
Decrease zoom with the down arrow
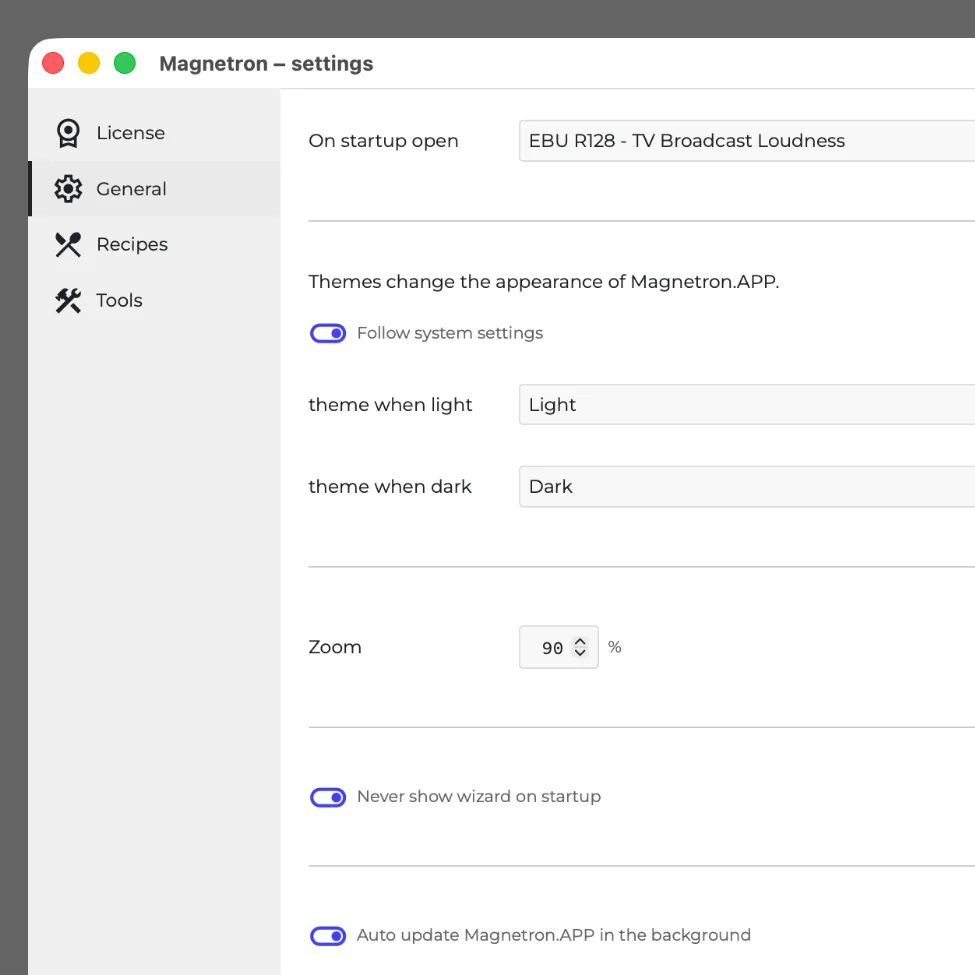pyautogui.click(x=580, y=654)
